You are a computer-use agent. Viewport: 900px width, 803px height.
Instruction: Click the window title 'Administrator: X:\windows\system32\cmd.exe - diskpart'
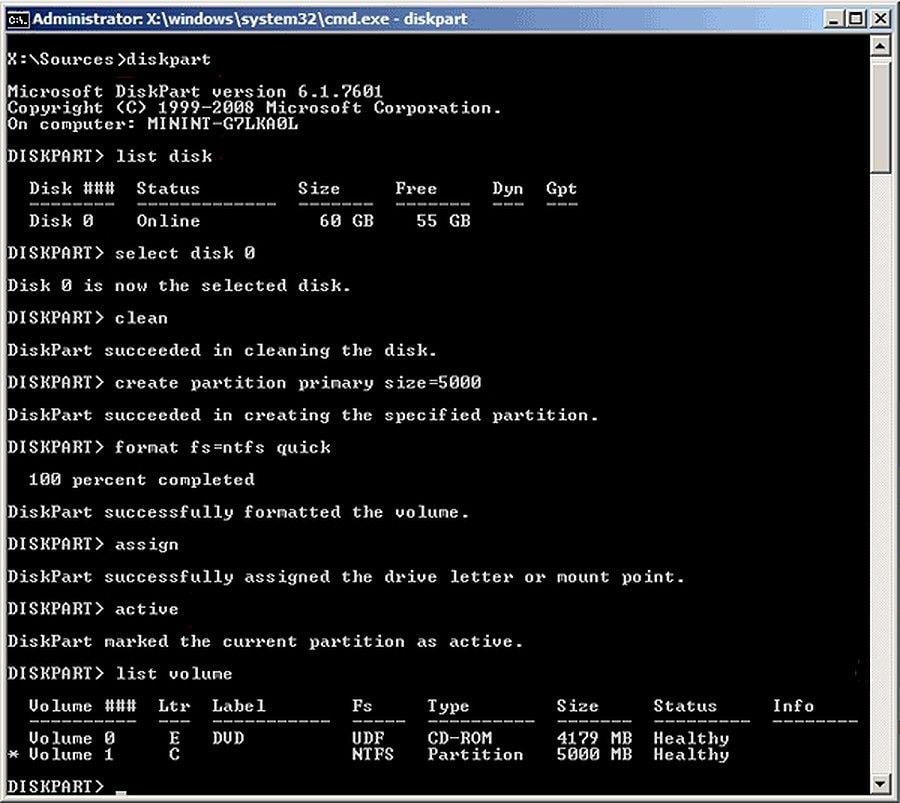(x=250, y=19)
